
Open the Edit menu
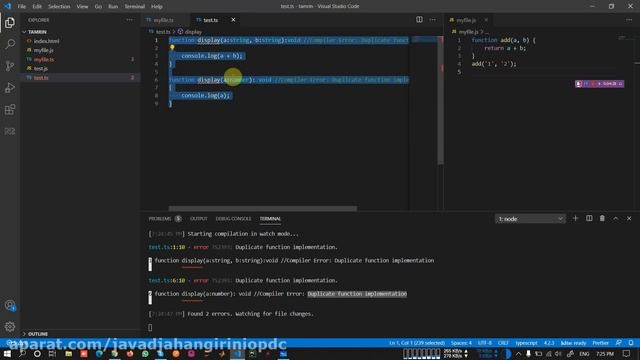pos(37,6)
